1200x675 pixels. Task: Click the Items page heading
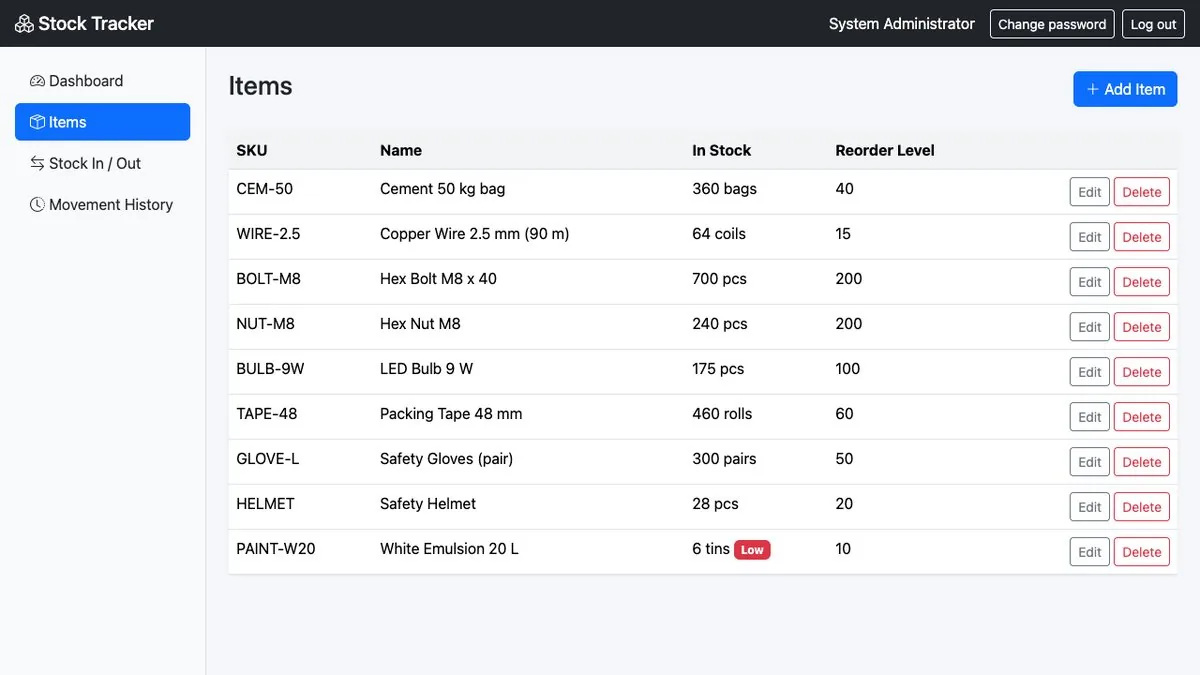point(260,86)
